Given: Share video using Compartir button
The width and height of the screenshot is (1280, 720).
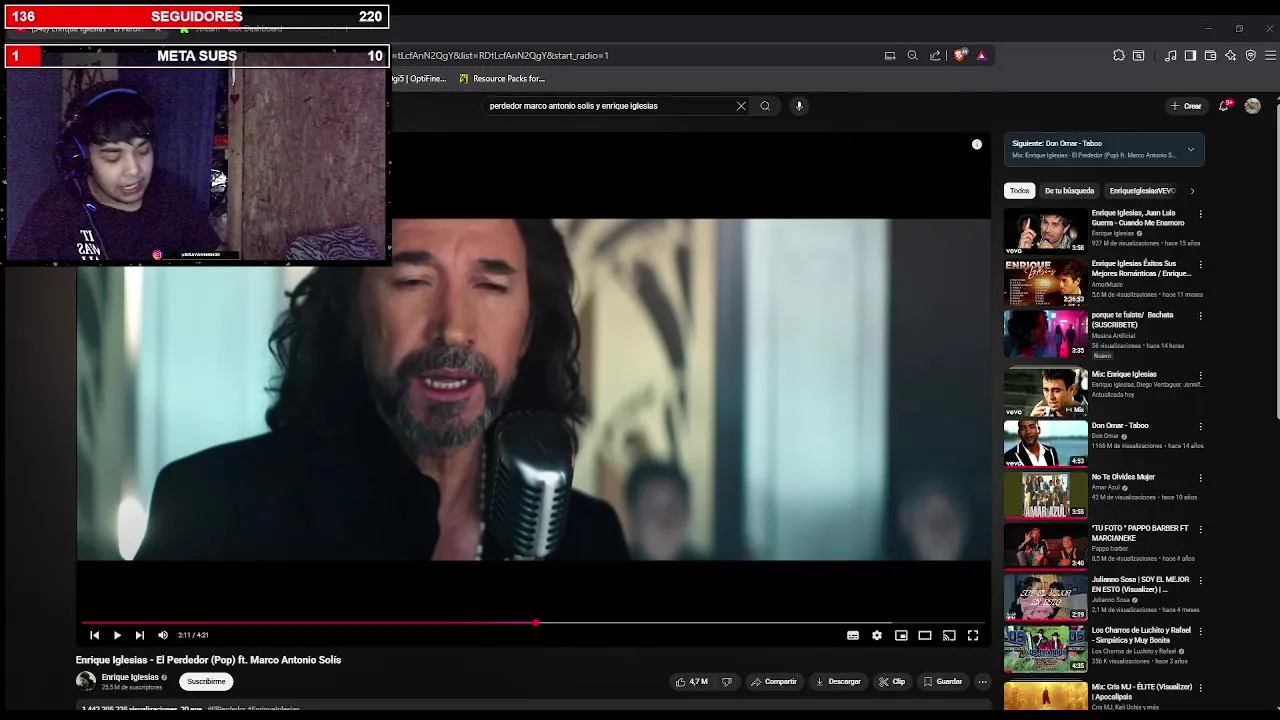Looking at the screenshot, I should tap(774, 682).
